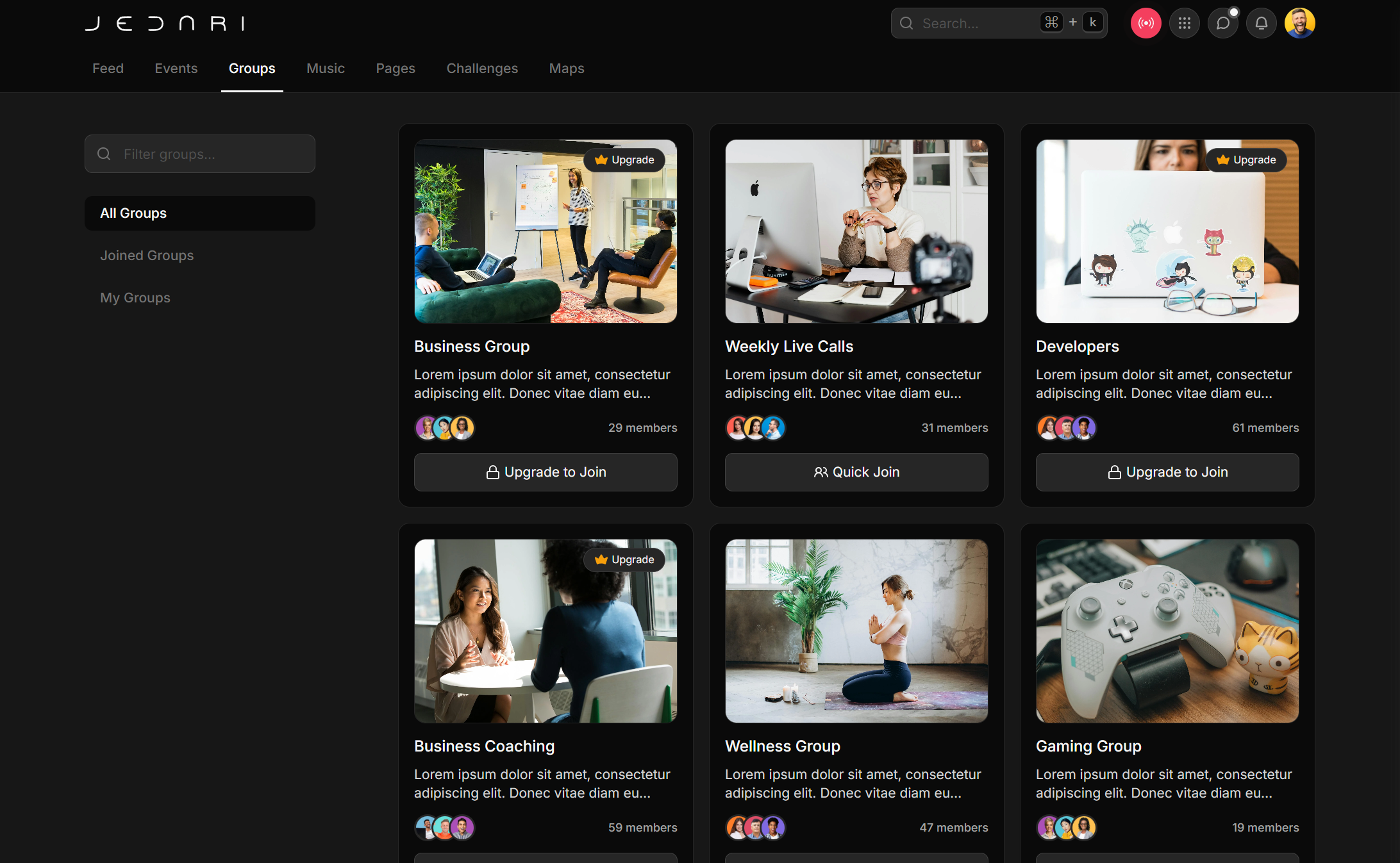
Task: Open the Developers title
Action: (x=1078, y=347)
